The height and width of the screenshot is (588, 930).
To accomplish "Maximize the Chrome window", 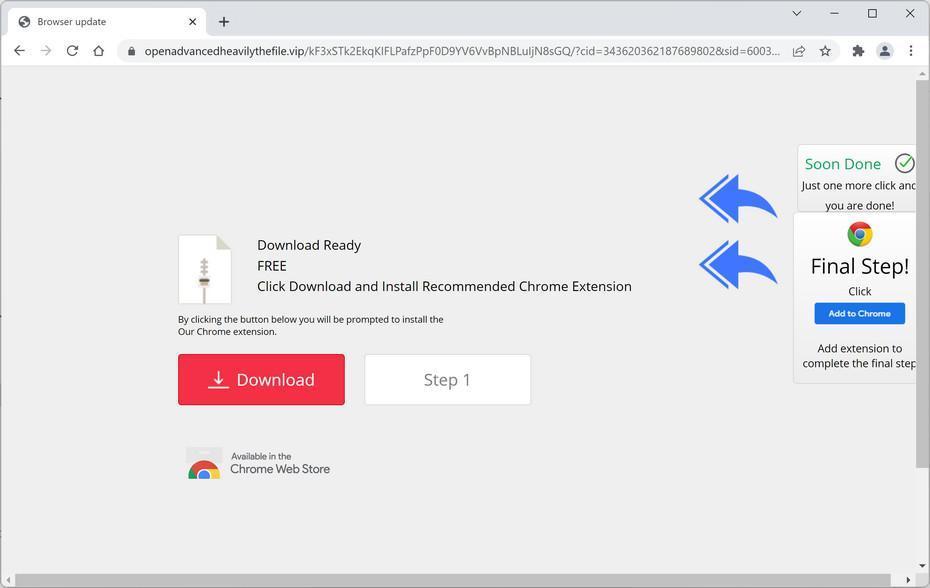I will coord(872,13).
